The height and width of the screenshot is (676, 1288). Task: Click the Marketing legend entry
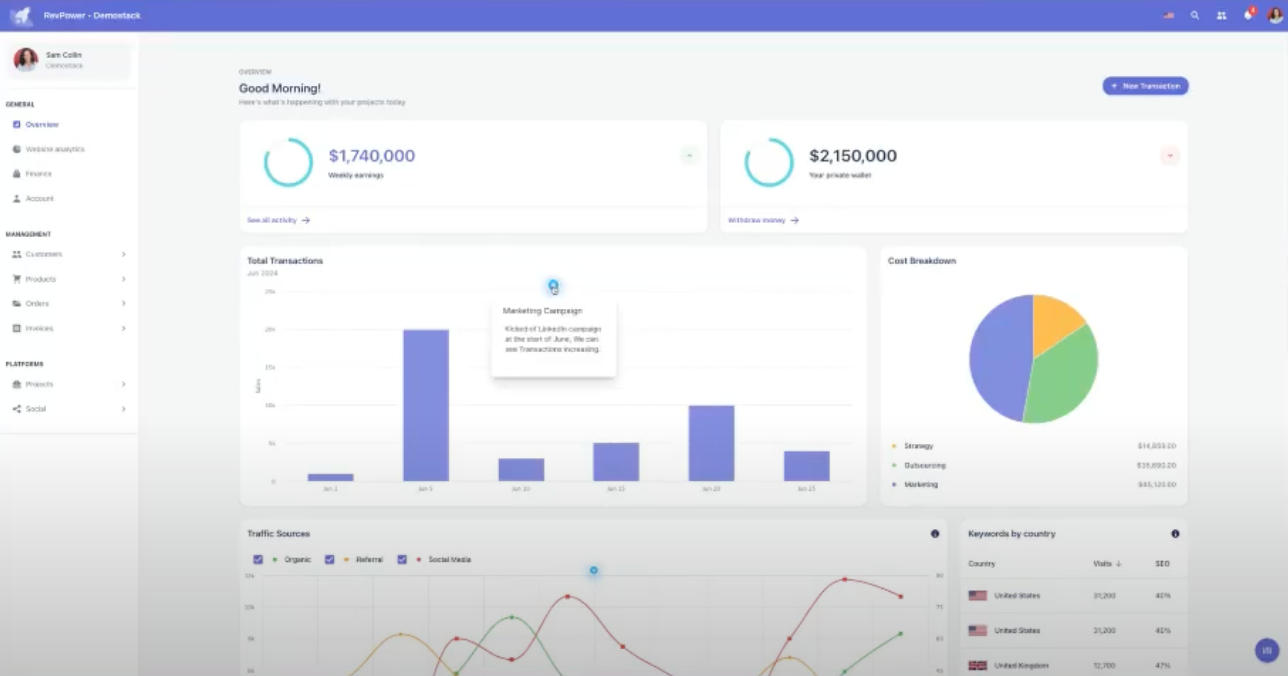click(915, 484)
